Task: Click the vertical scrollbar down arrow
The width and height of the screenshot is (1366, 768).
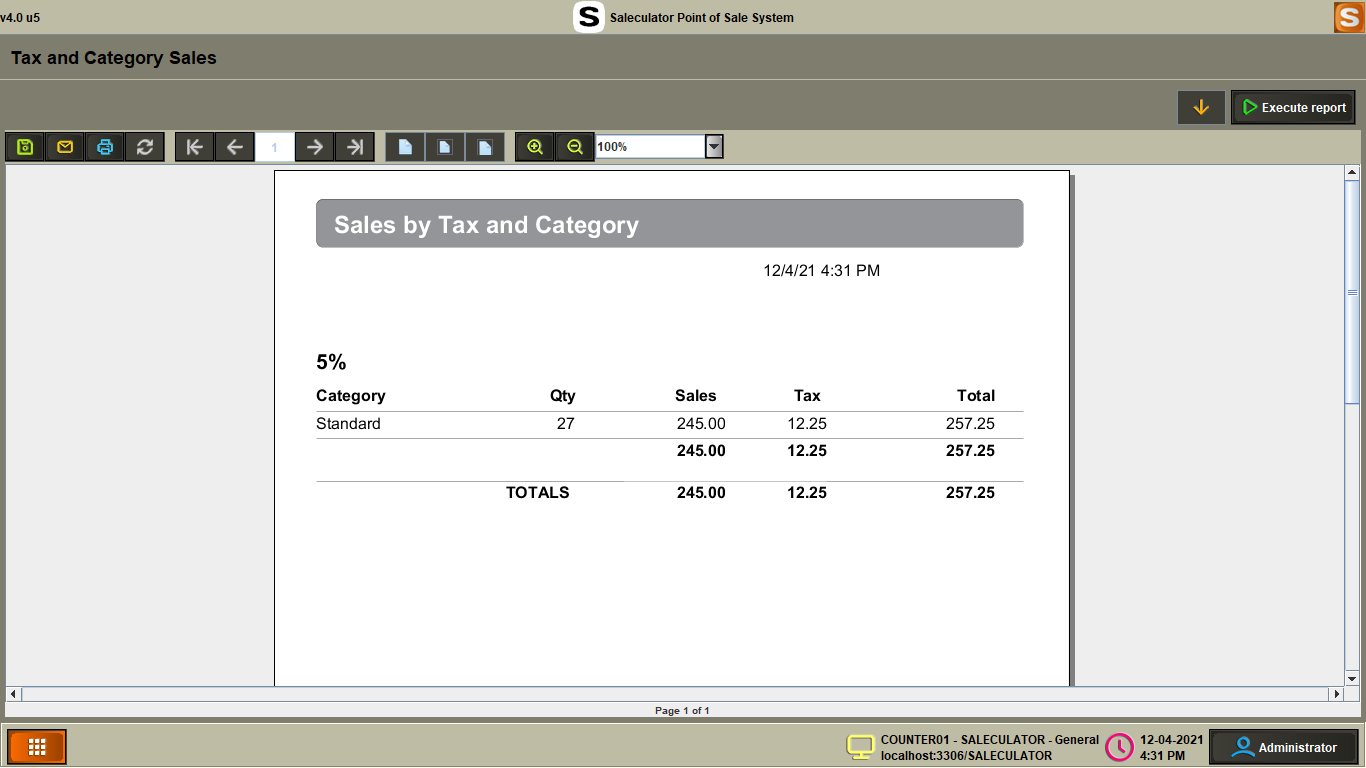Action: tap(1352, 678)
